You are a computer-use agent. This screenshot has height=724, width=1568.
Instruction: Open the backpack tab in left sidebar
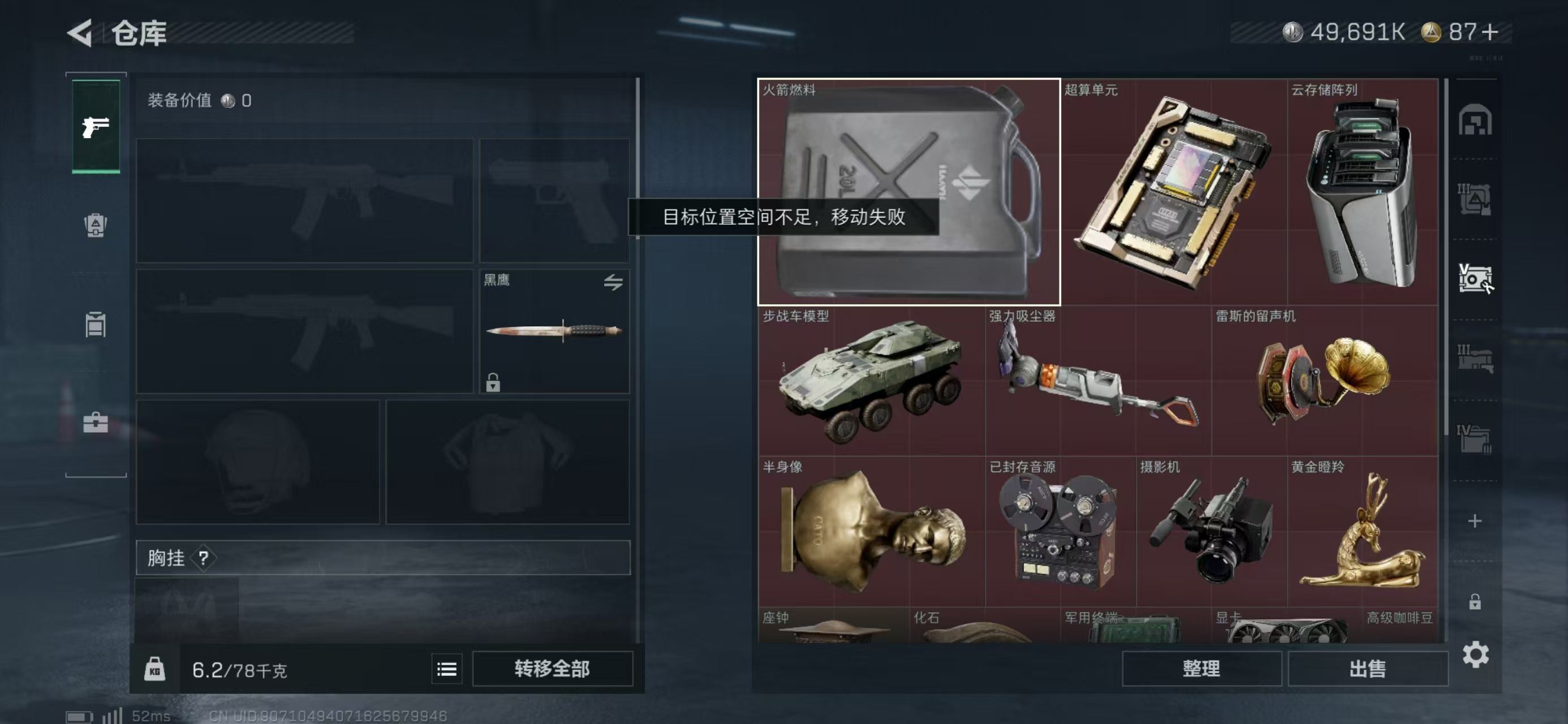[96, 225]
